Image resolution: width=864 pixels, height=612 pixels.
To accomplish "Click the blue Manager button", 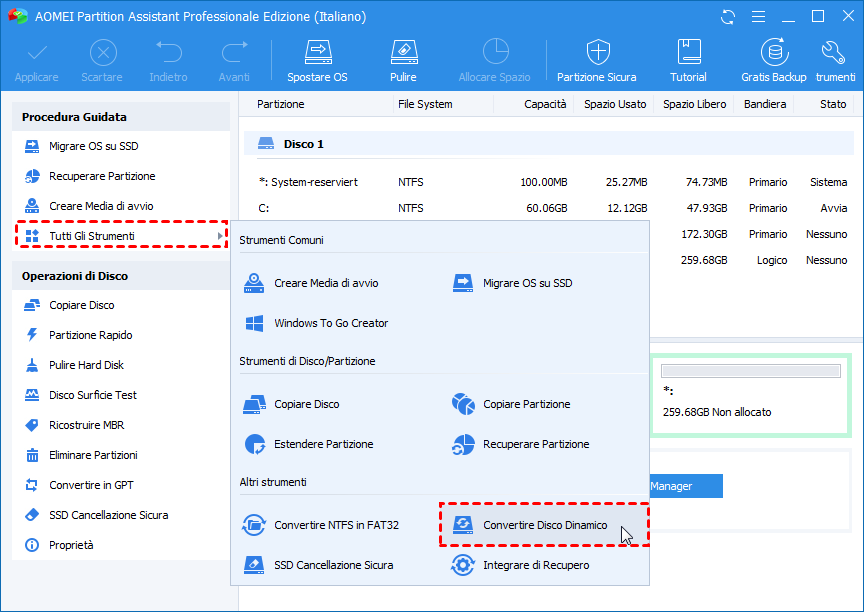I will pyautogui.click(x=686, y=486).
